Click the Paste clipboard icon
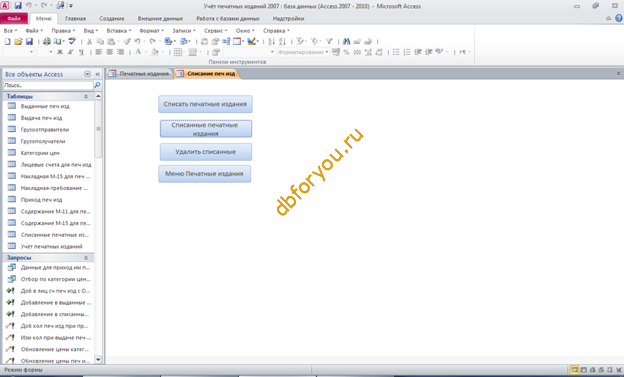The image size is (624, 377). click(x=111, y=41)
